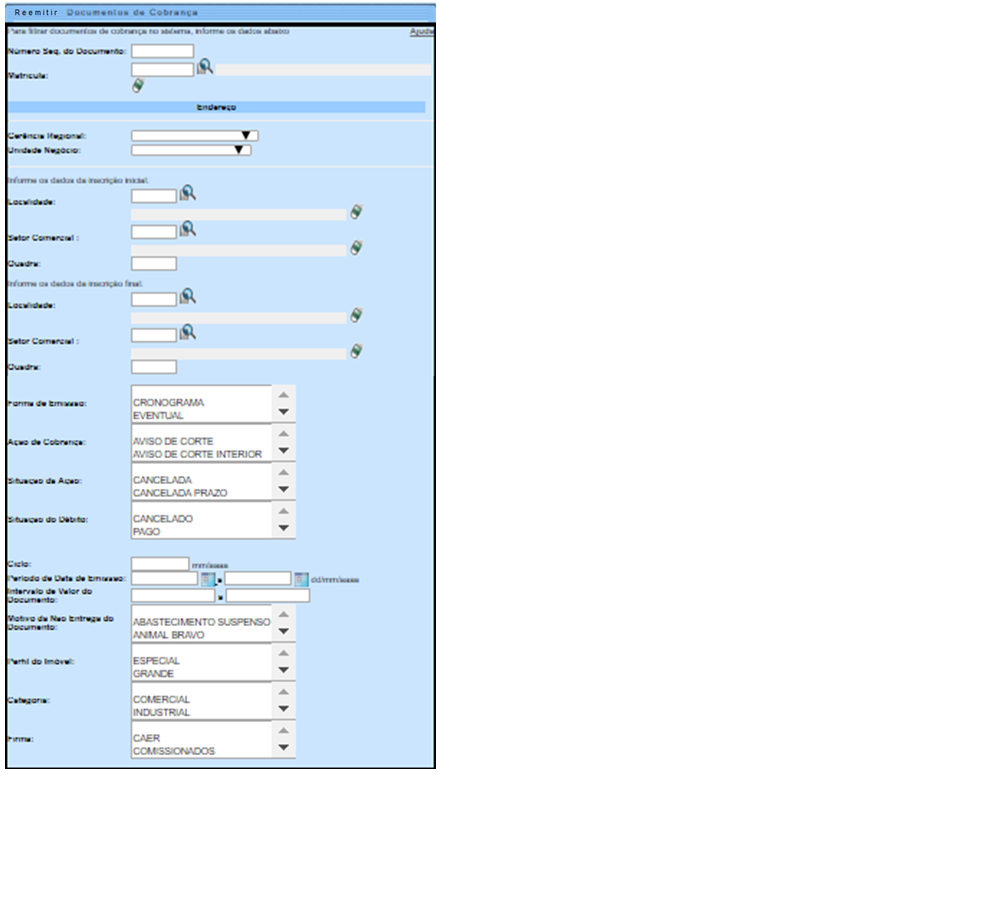Open calendar for emission period end date
This screenshot has width=1007, height=905.
click(x=301, y=579)
